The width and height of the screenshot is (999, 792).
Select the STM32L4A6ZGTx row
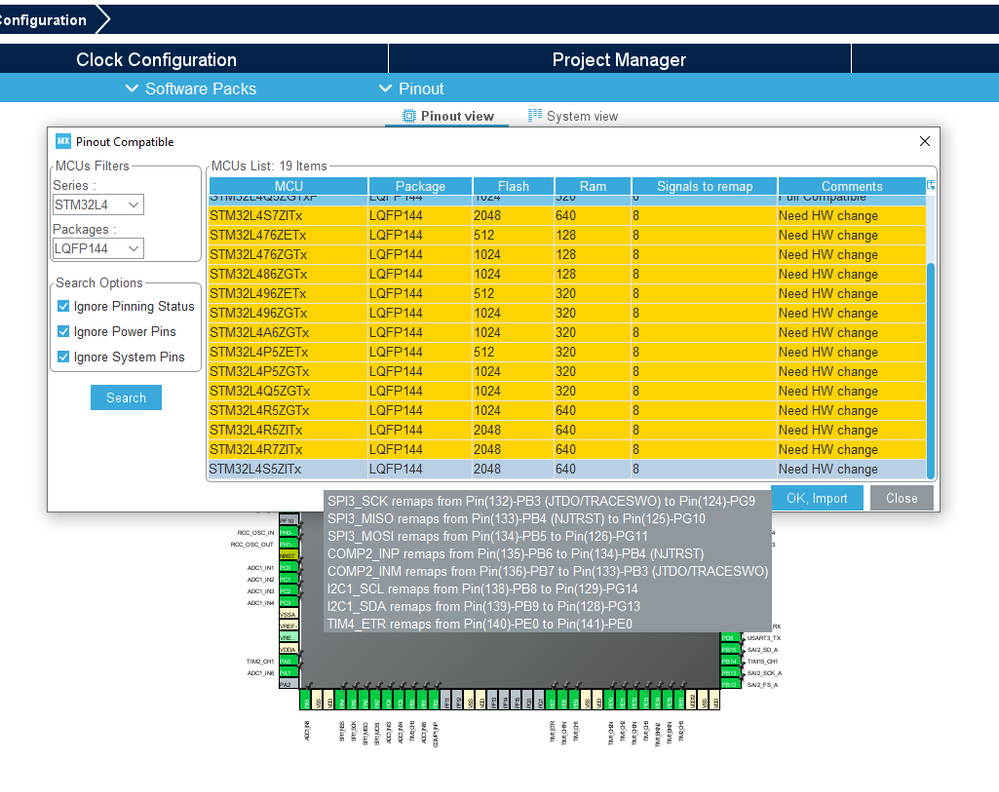(568, 333)
